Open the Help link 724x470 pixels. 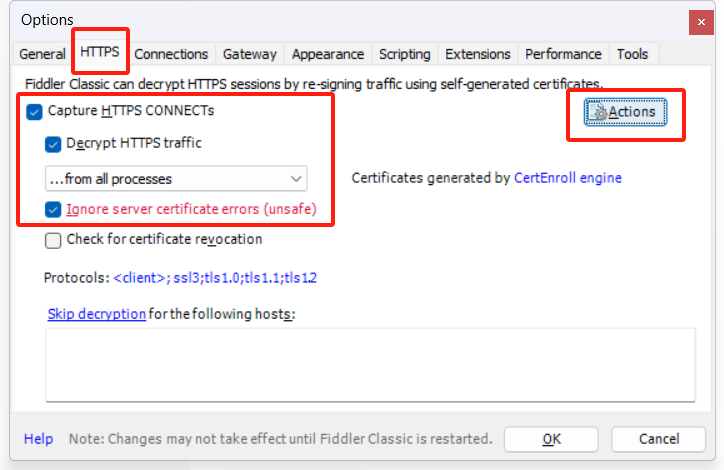tap(38, 439)
